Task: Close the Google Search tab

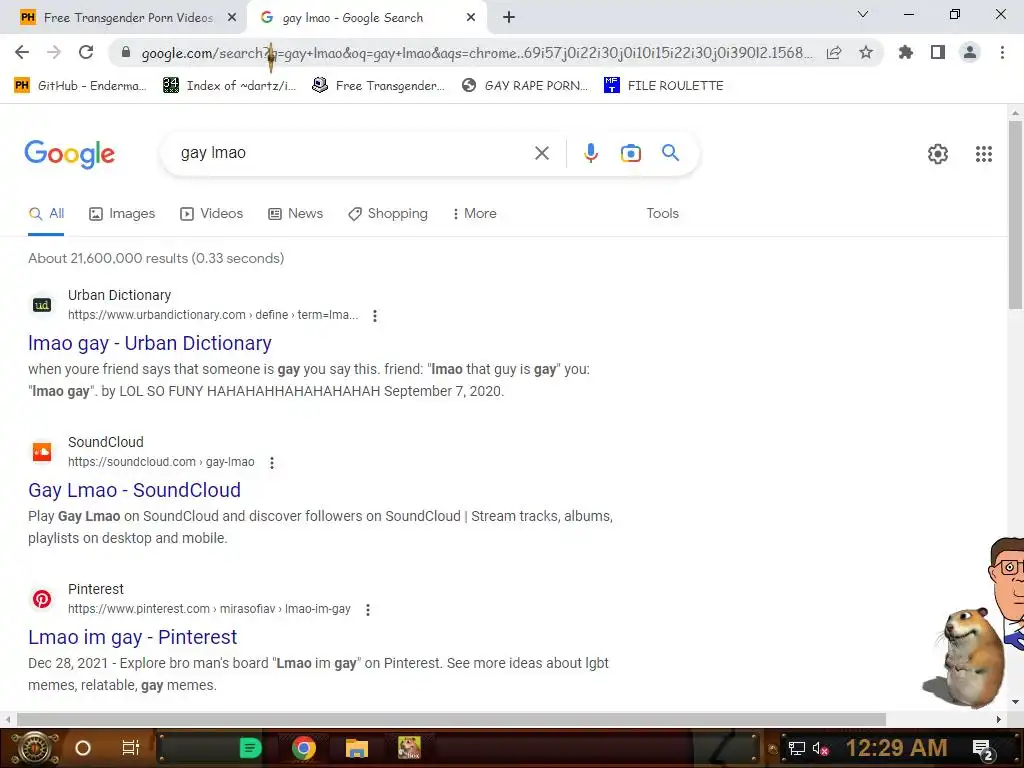Action: pos(471,18)
